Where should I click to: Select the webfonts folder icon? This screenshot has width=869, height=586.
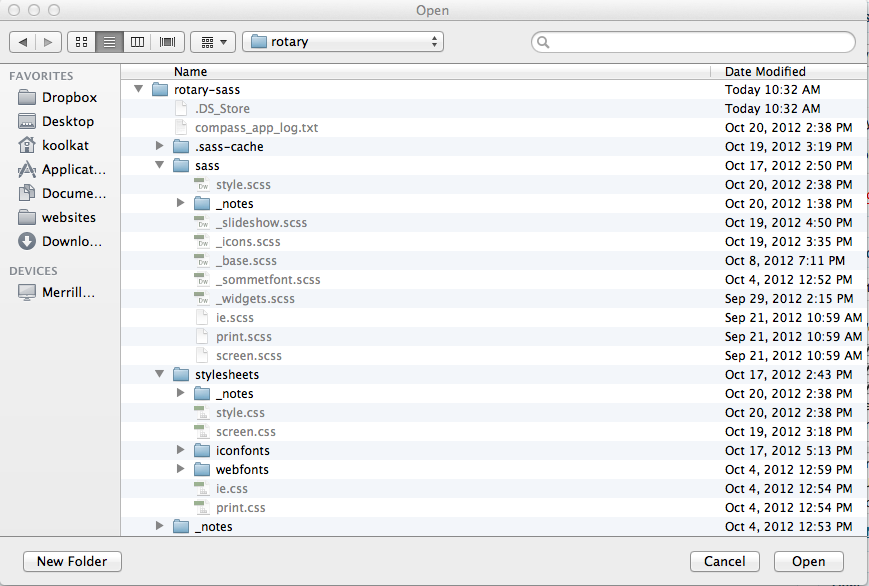click(x=202, y=470)
